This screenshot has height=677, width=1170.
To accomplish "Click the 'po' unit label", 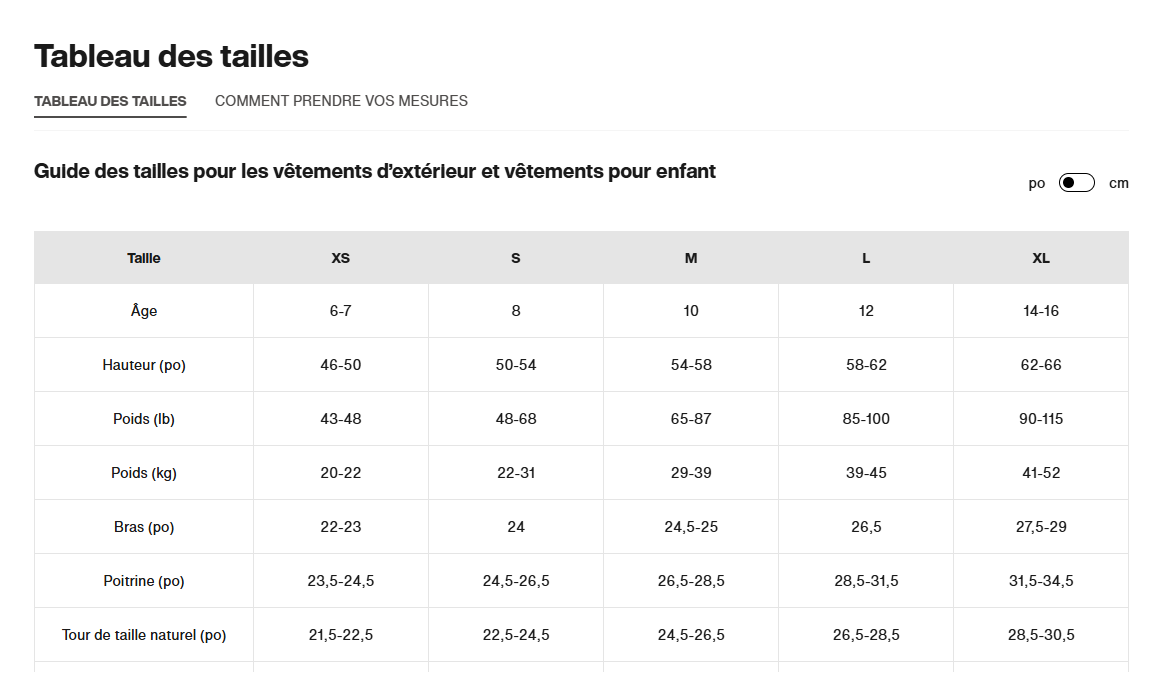I will click(1037, 183).
